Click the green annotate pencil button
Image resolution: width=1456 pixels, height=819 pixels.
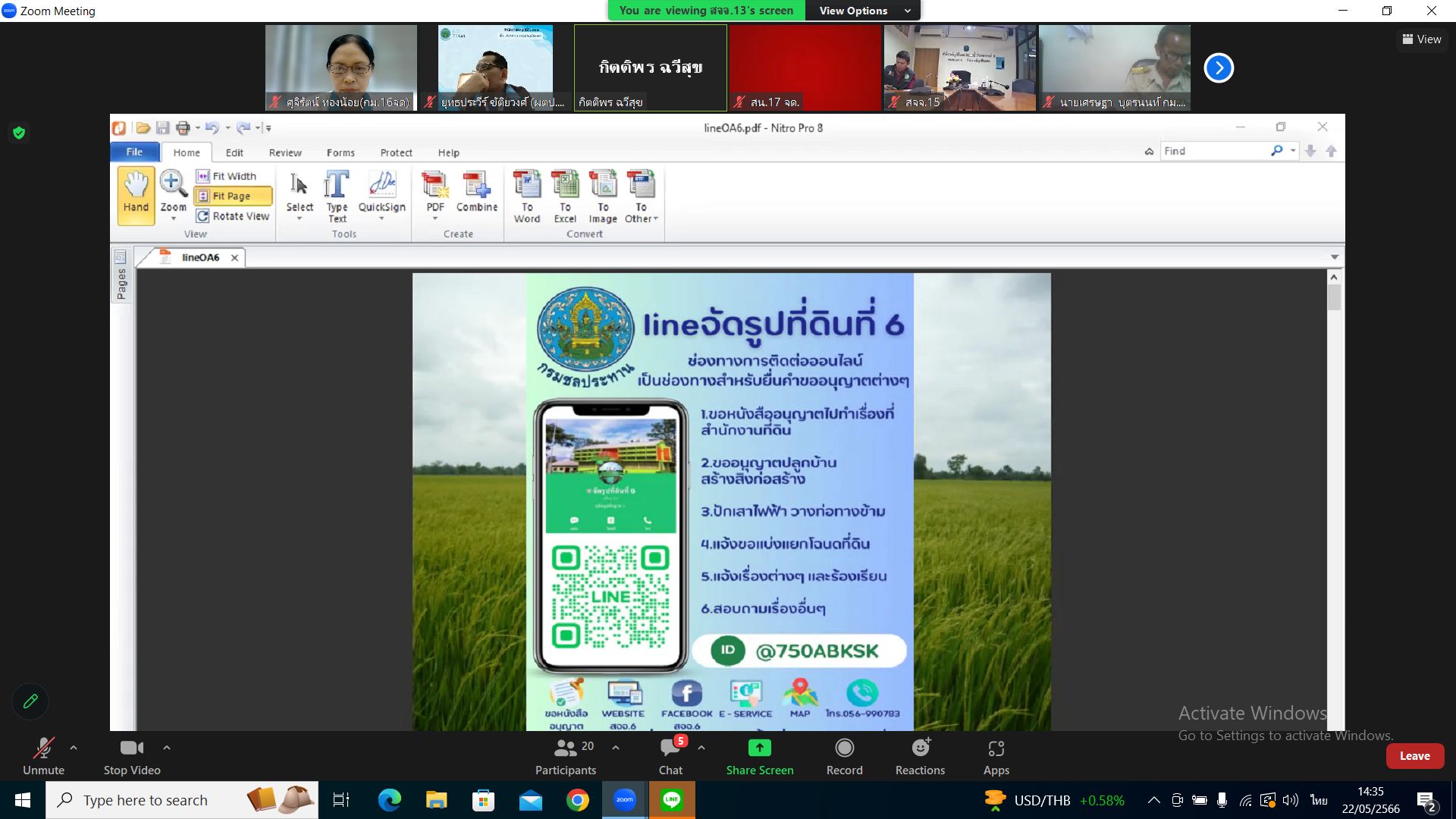click(x=30, y=701)
